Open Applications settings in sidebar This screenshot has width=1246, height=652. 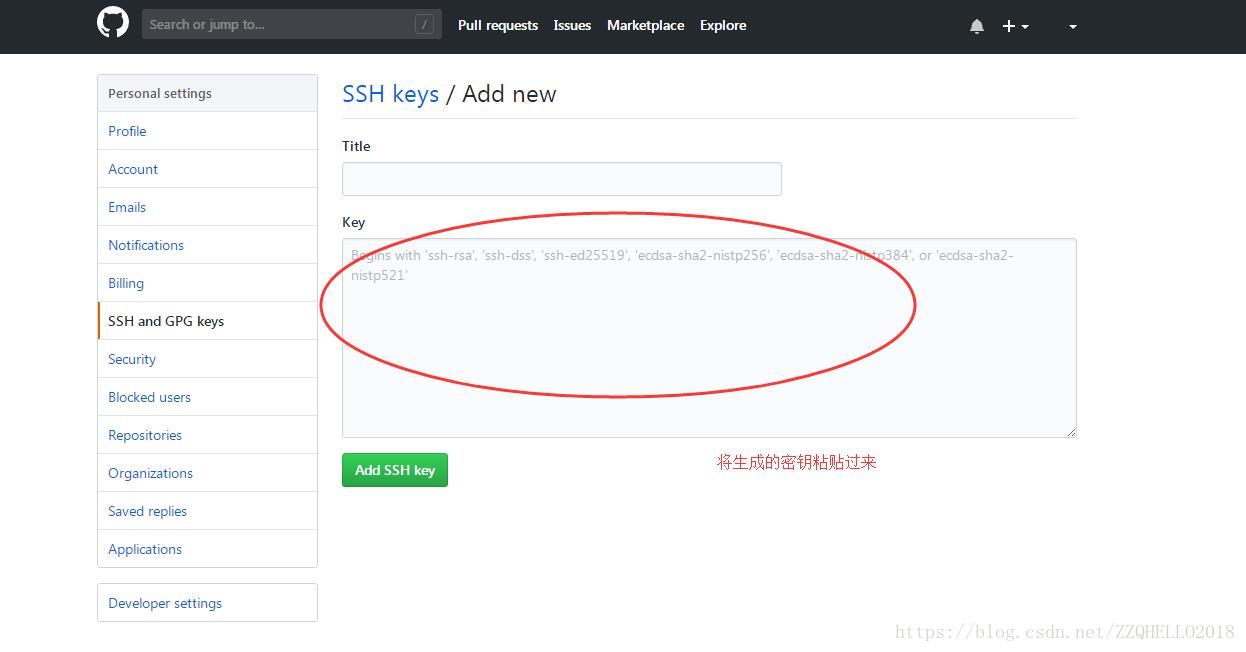coord(207,549)
